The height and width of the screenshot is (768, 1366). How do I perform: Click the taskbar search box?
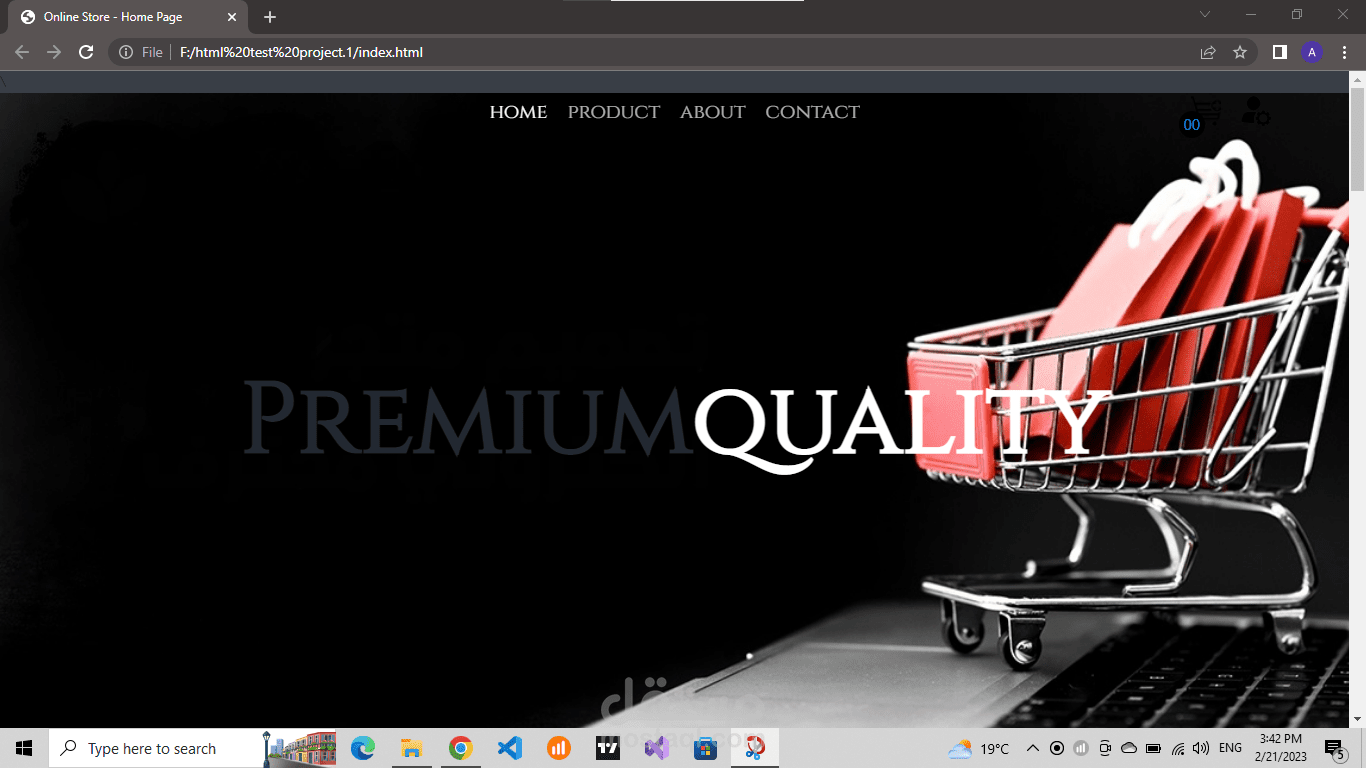(x=192, y=748)
